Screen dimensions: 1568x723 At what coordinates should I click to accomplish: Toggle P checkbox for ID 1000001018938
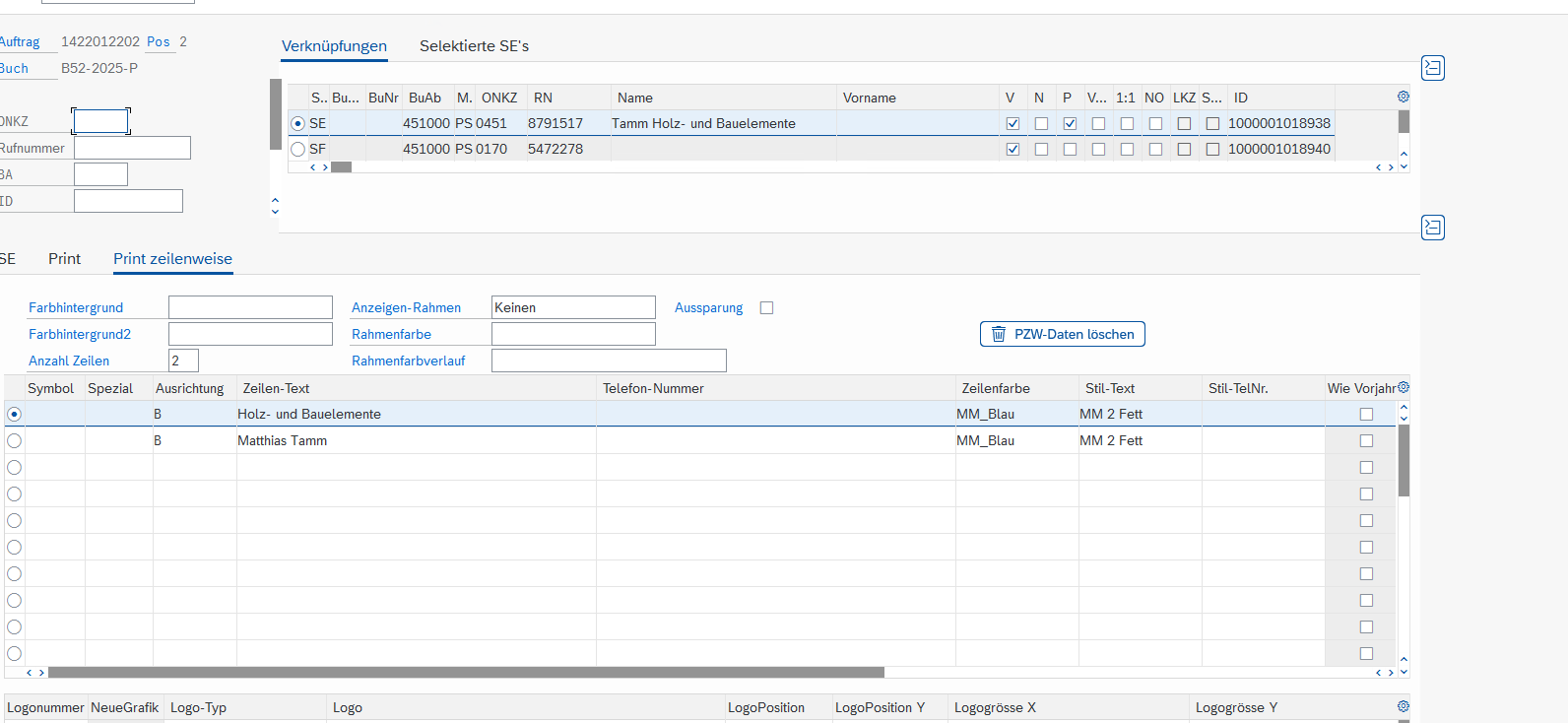pos(1070,123)
